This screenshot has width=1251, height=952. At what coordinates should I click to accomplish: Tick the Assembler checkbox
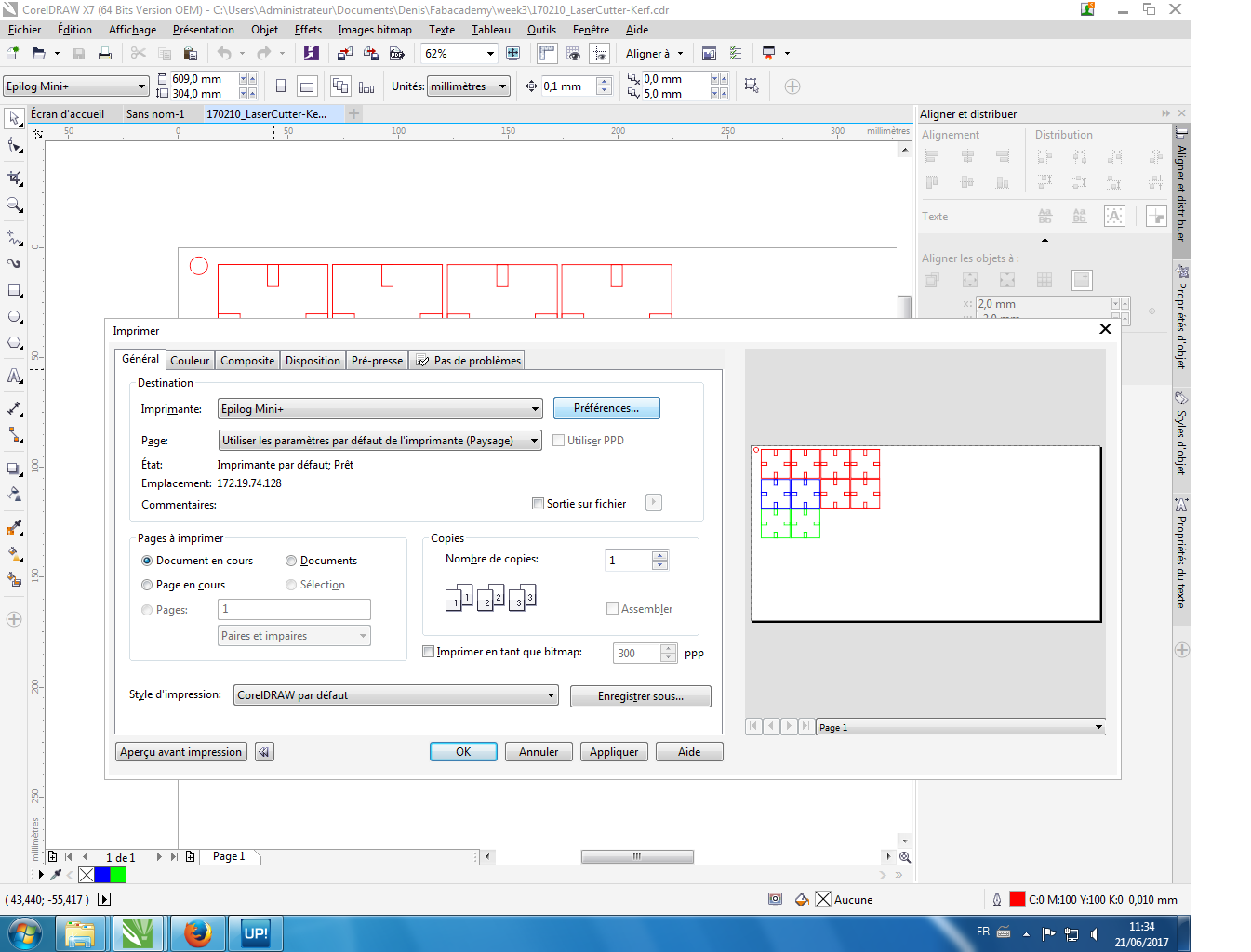coord(612,609)
